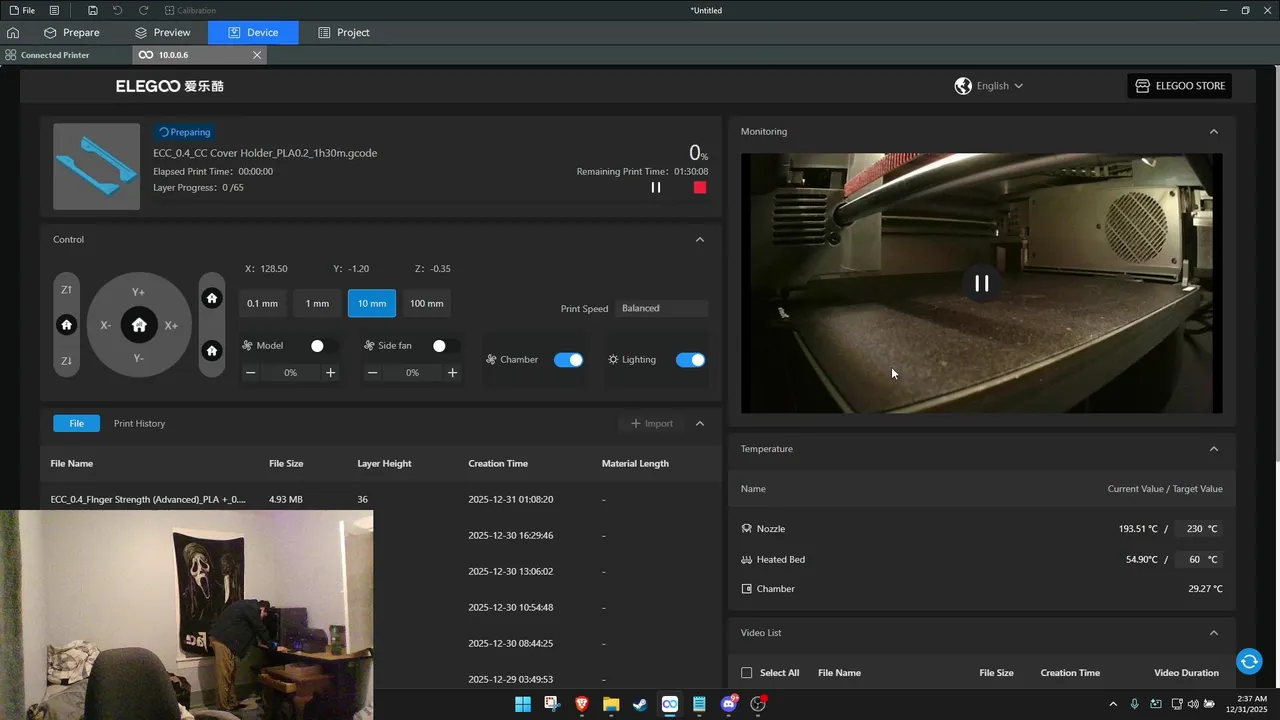Image resolution: width=1280 pixels, height=720 pixels.
Task: Decrease Side fan speed with minus
Action: (x=372, y=373)
